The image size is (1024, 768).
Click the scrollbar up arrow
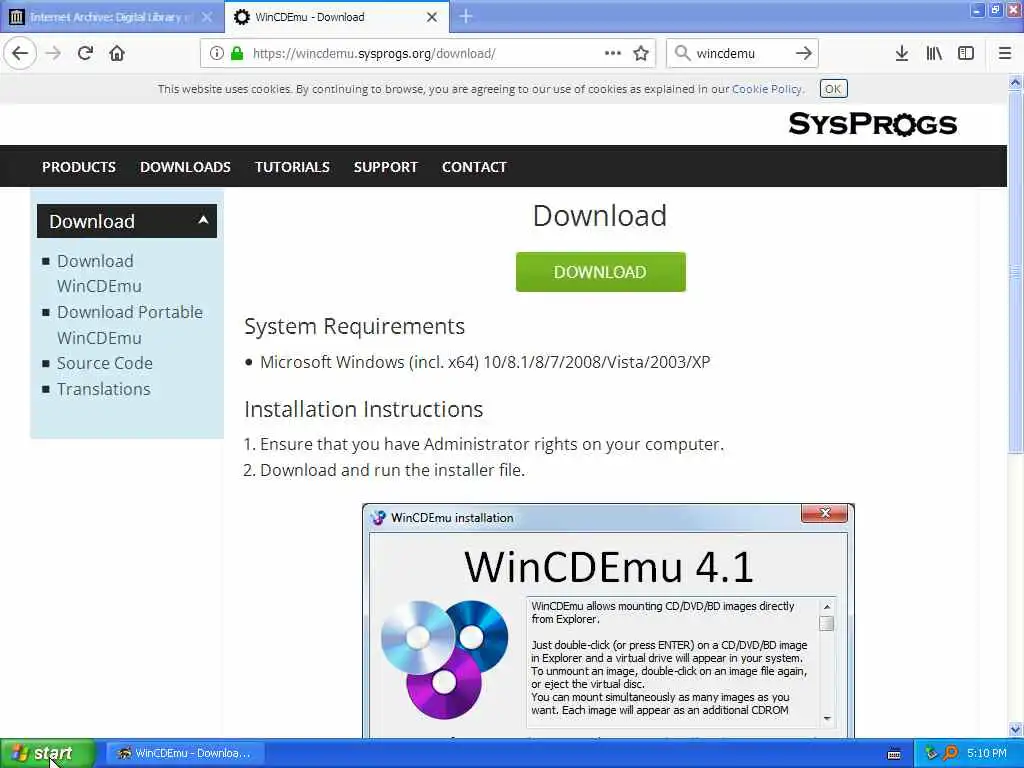pos(1015,82)
